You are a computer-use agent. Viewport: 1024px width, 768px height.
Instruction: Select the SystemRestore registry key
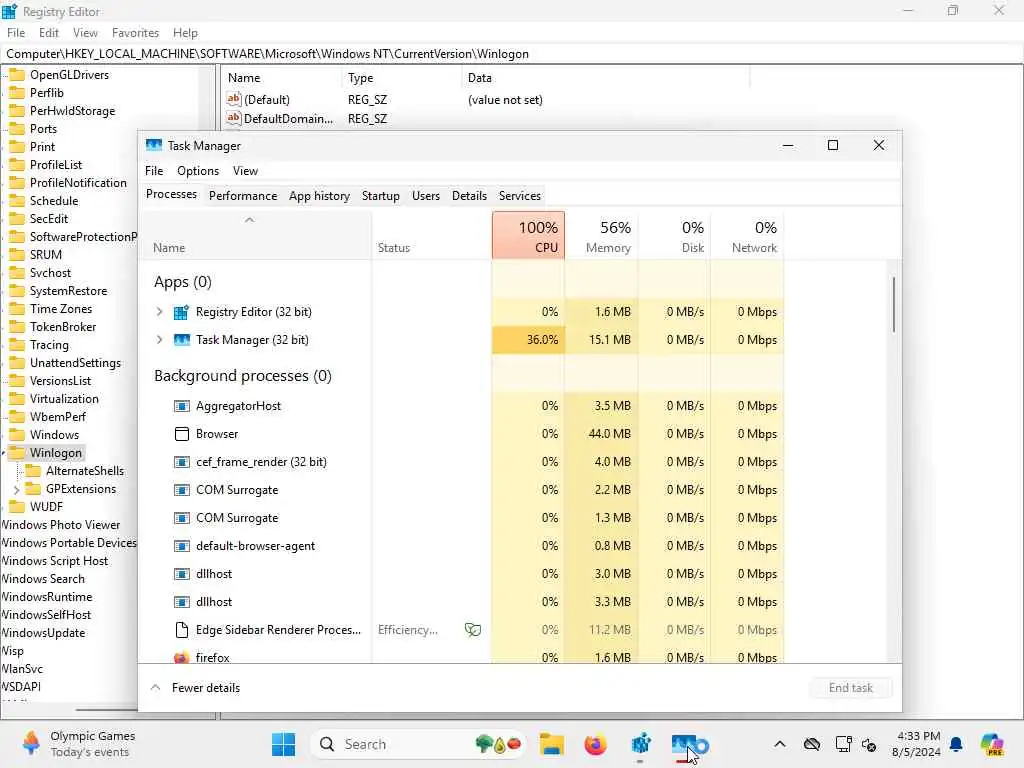tap(69, 291)
